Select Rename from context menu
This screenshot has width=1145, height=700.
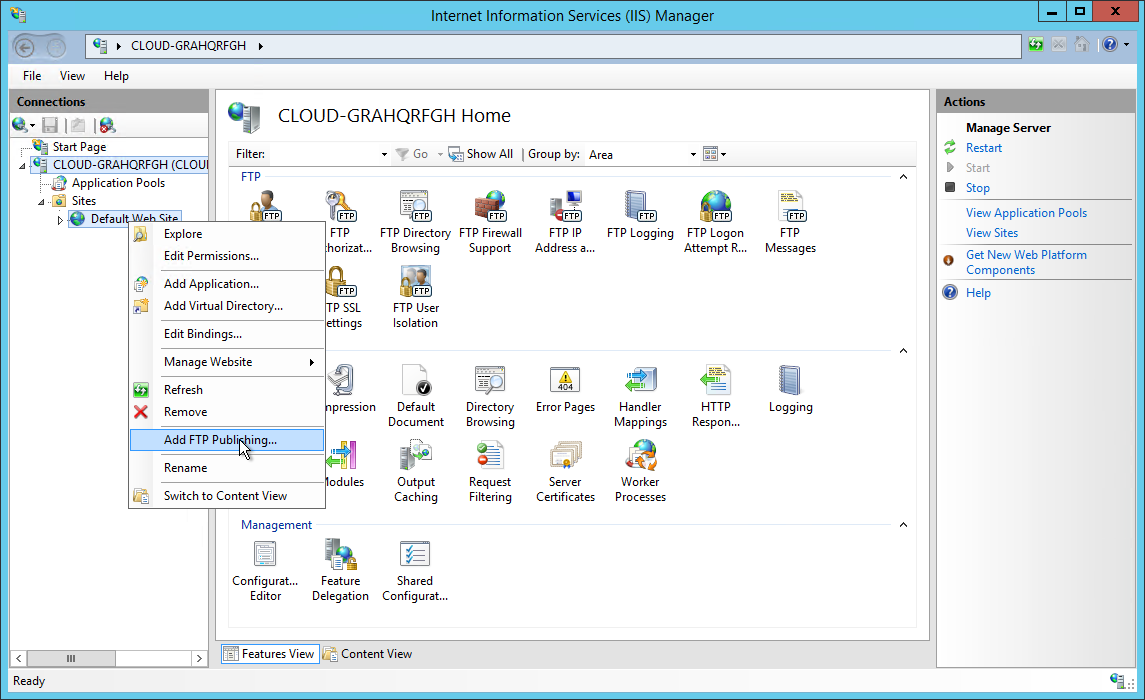pos(227,468)
